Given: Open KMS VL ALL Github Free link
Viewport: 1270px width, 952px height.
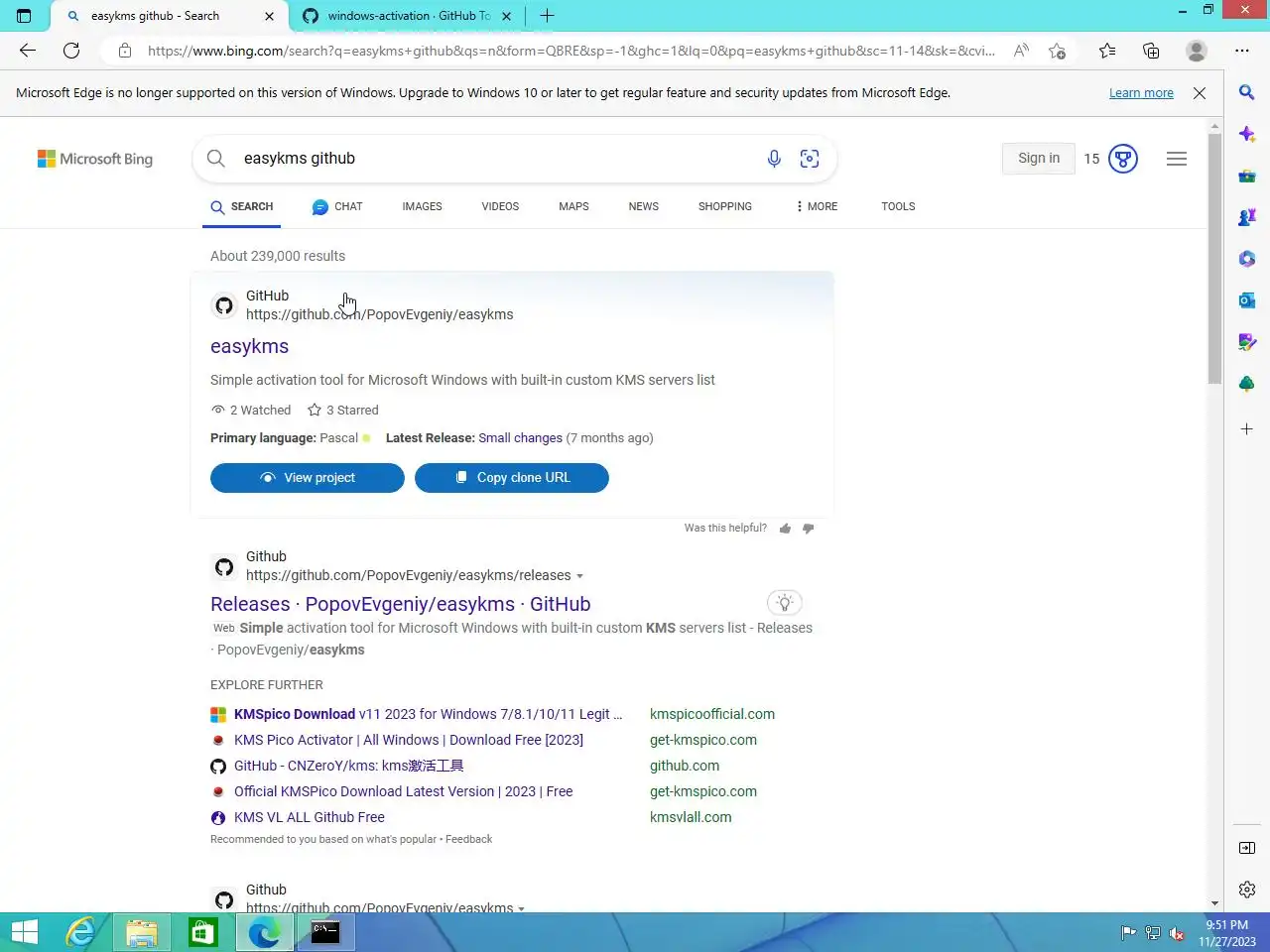Looking at the screenshot, I should pos(310,817).
